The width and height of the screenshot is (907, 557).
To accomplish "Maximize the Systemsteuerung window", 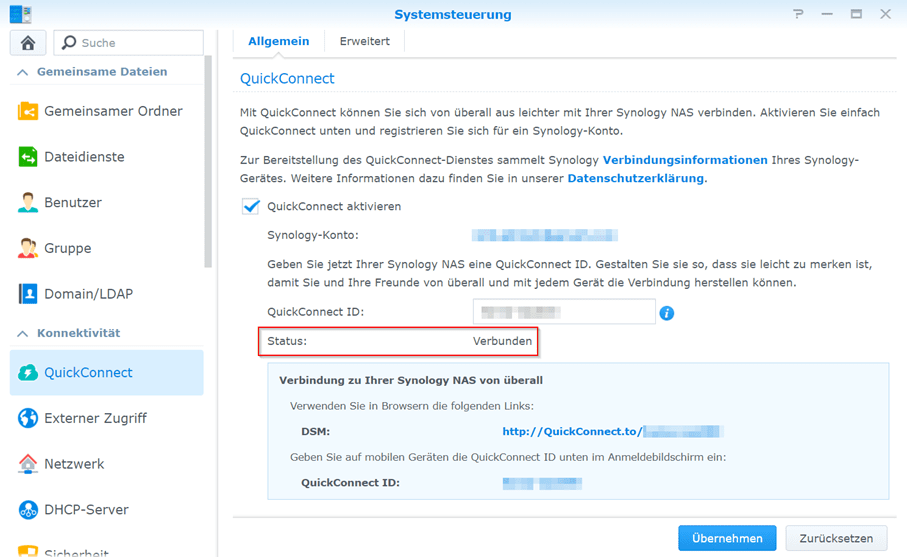I will pos(856,14).
